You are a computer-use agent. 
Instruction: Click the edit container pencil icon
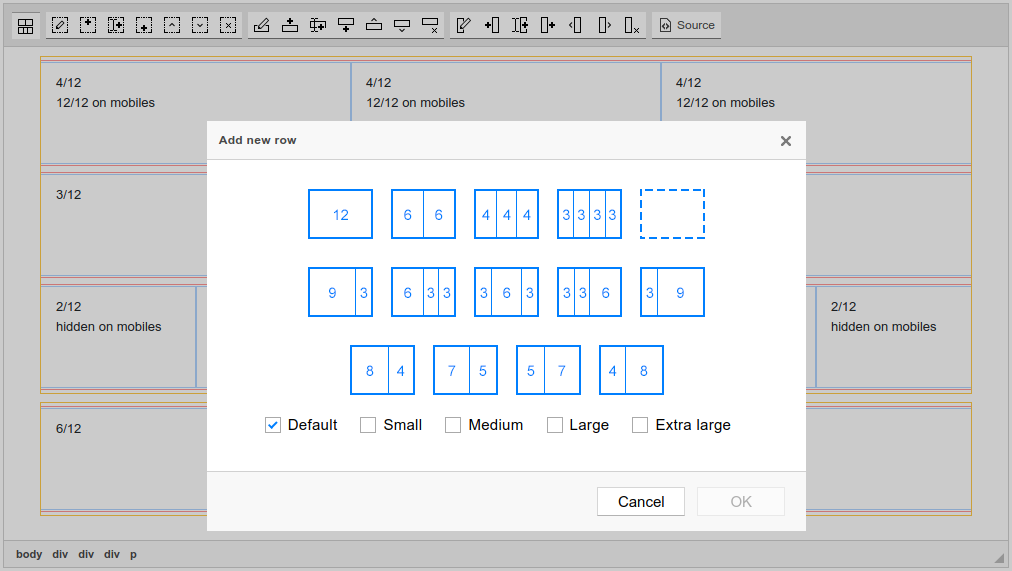coord(60,26)
